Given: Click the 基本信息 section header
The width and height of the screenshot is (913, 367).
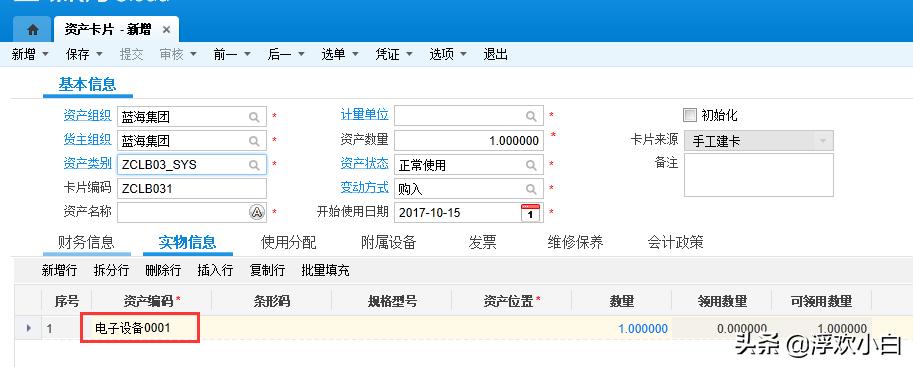Looking at the screenshot, I should (x=87, y=84).
